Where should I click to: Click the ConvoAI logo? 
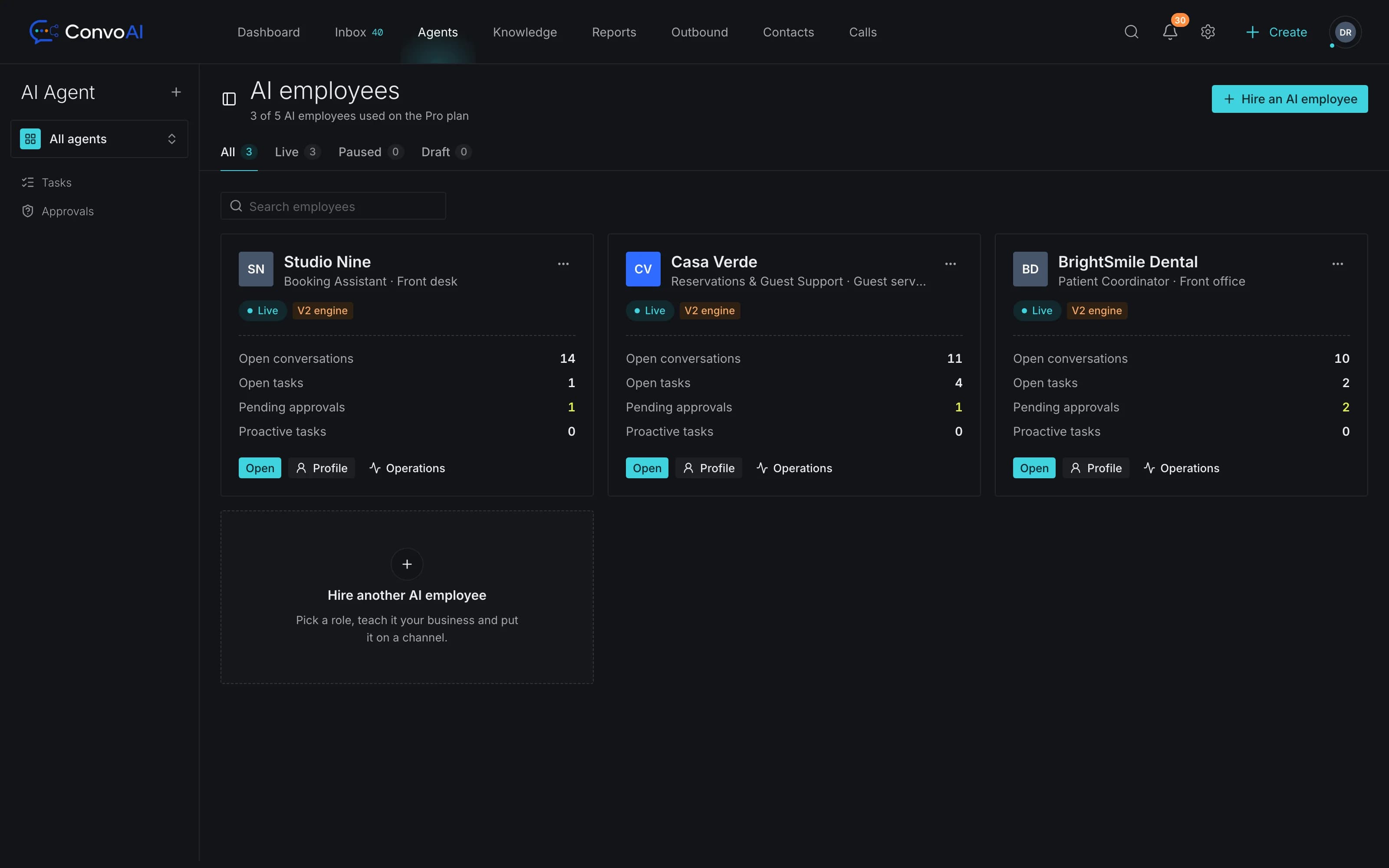[86, 32]
